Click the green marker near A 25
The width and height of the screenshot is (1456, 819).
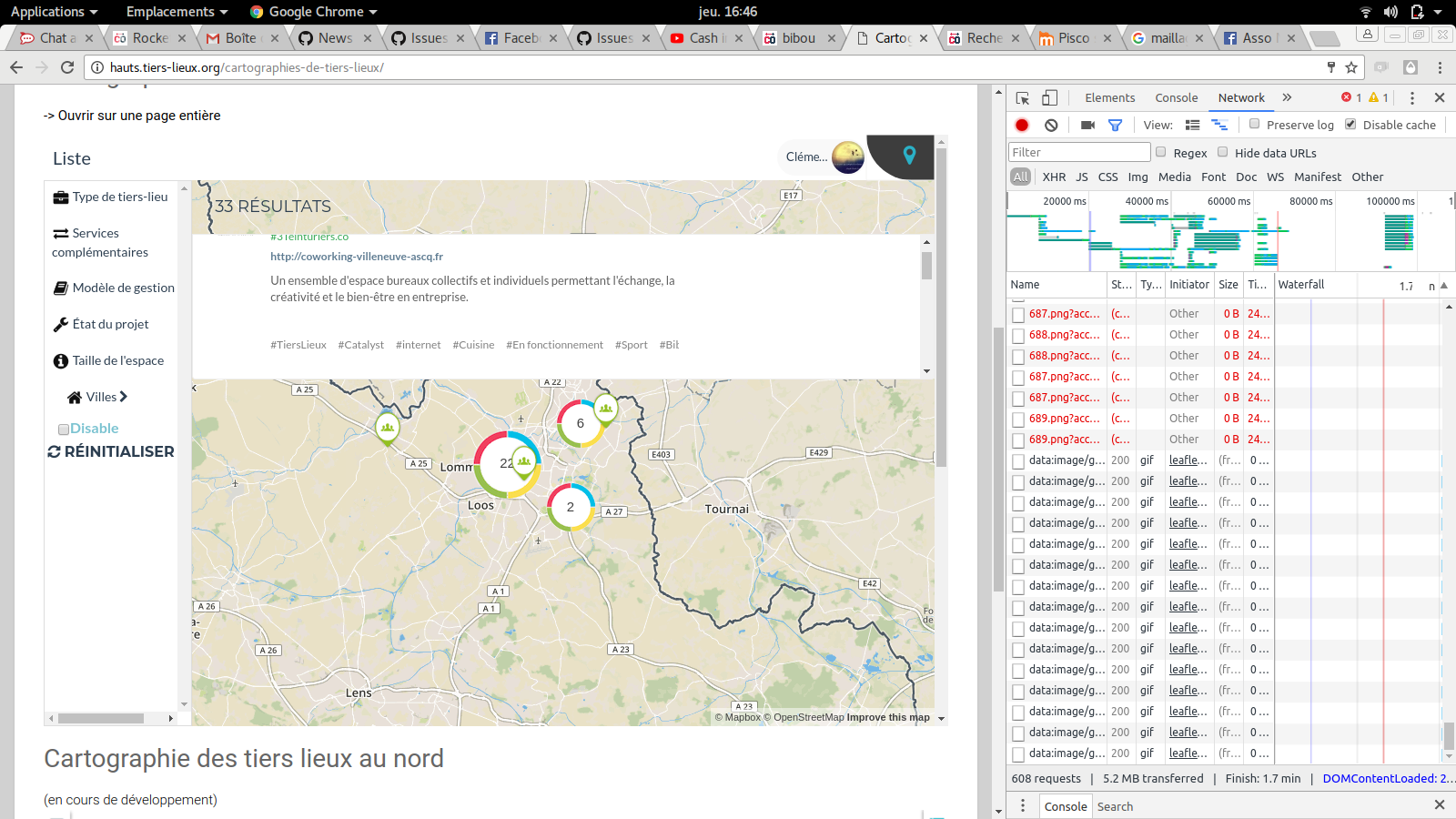388,428
